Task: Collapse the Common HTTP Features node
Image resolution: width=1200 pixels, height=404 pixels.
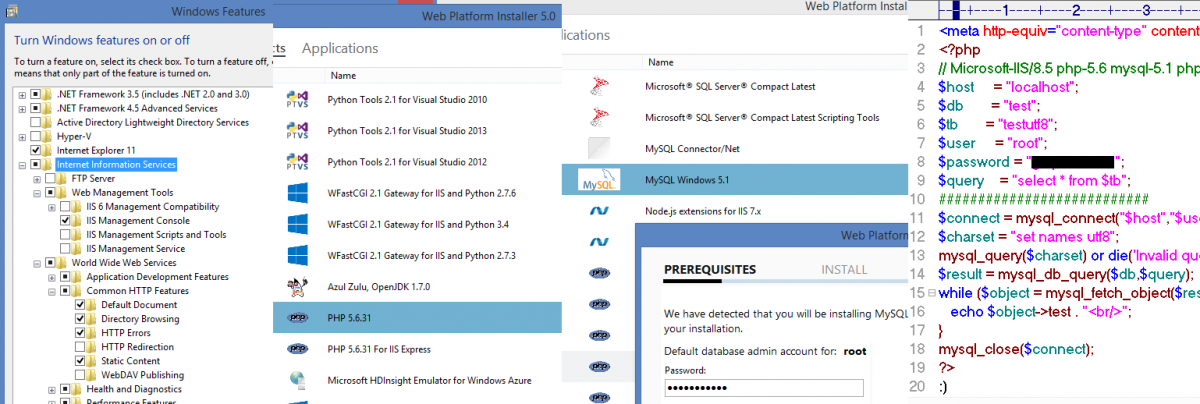Action: 52,291
